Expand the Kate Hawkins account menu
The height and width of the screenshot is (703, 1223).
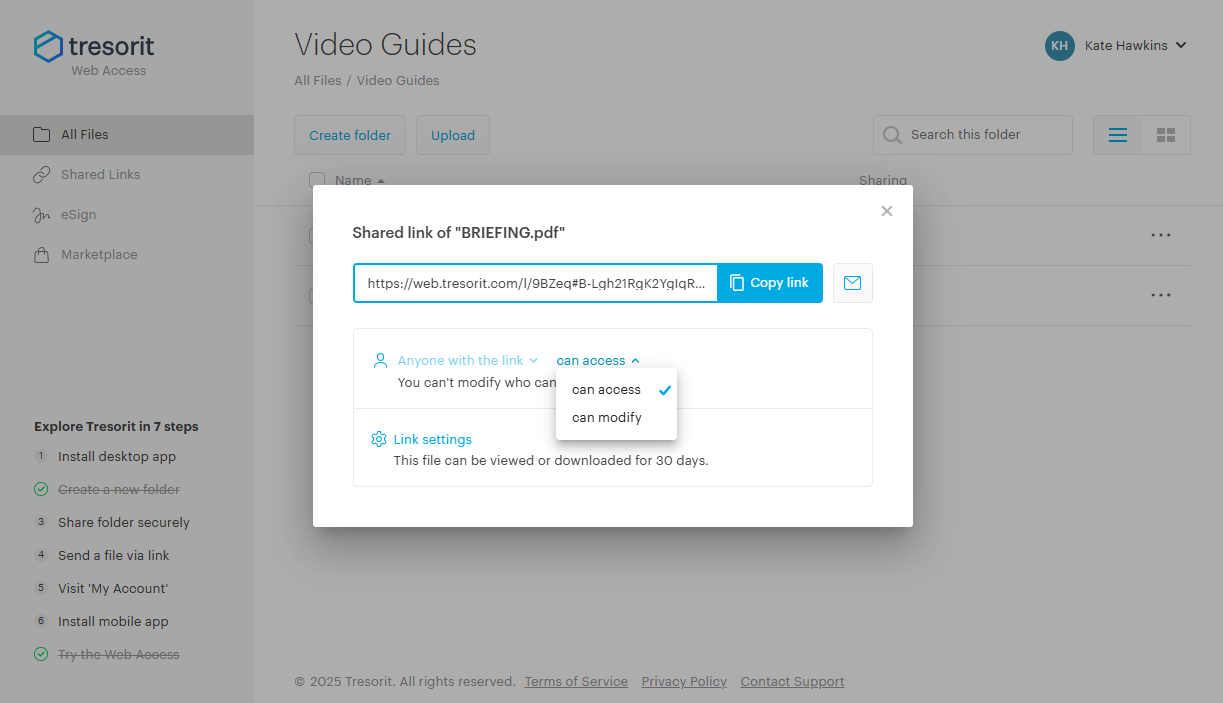1181,45
